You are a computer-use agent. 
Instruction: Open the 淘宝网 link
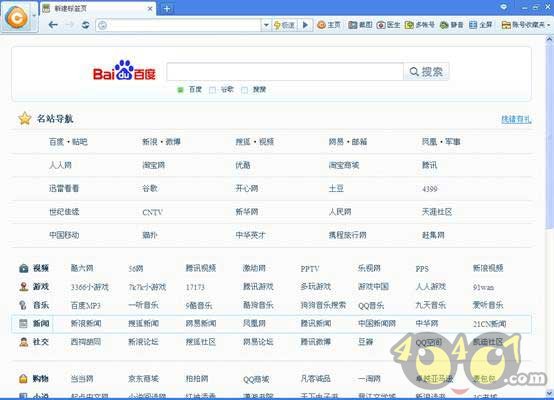coord(154,165)
